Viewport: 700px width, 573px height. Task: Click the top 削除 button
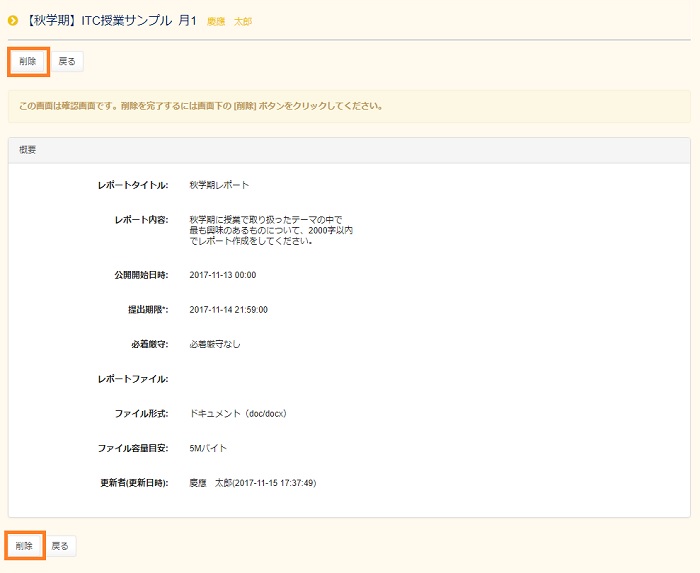(27, 61)
